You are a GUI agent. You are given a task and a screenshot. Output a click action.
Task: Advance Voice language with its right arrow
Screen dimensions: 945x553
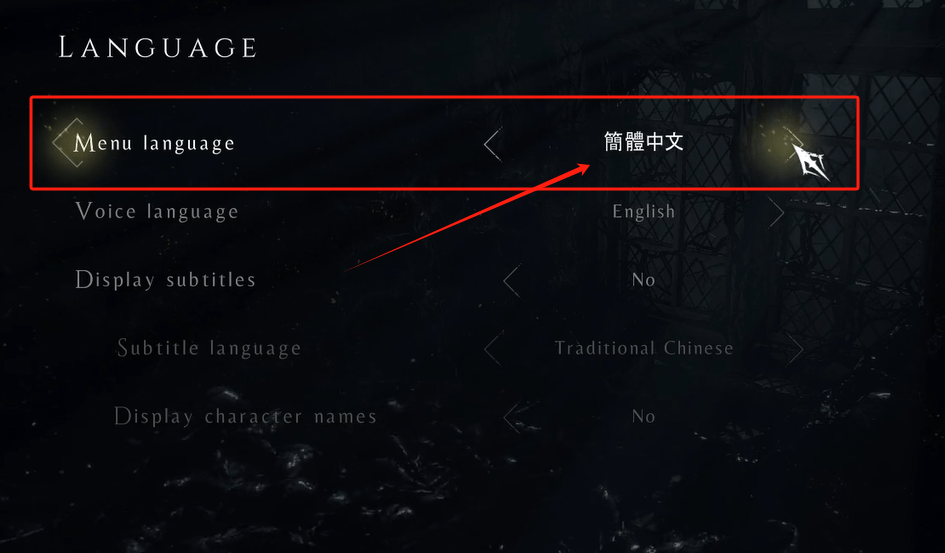coord(776,211)
